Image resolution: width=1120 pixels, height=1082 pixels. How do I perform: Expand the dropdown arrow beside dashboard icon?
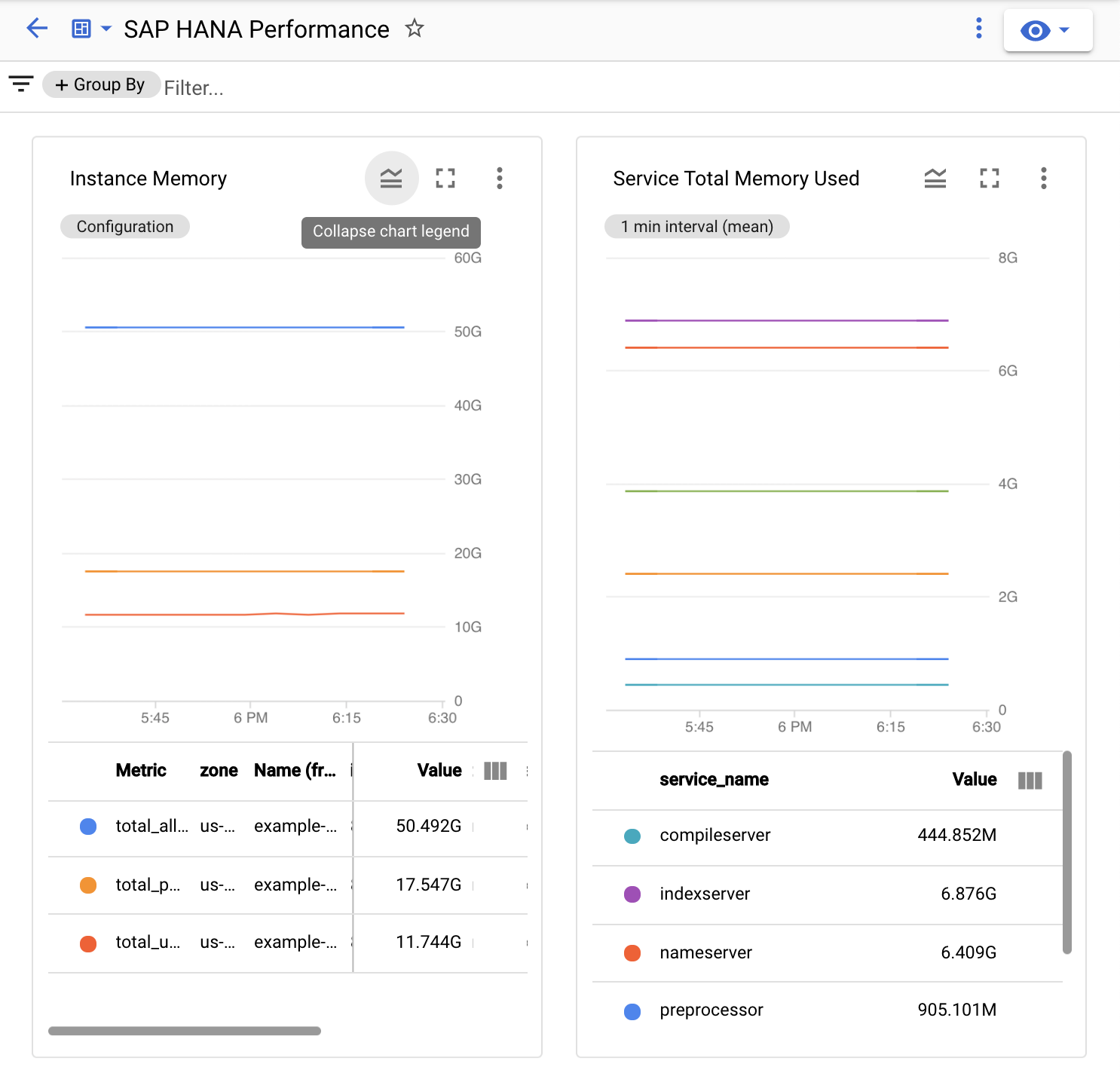coord(106,29)
